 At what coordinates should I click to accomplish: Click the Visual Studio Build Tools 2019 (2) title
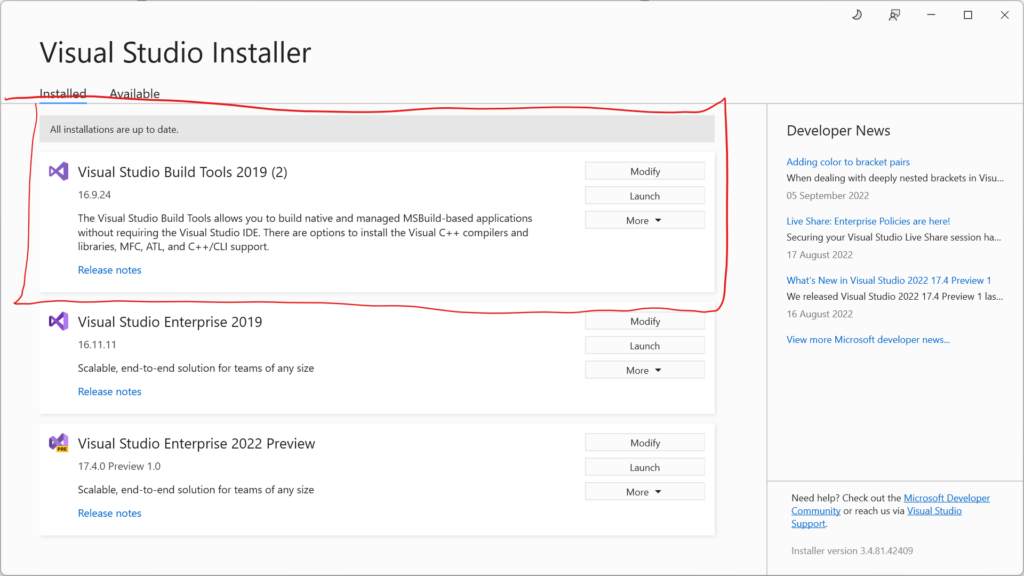click(x=182, y=172)
